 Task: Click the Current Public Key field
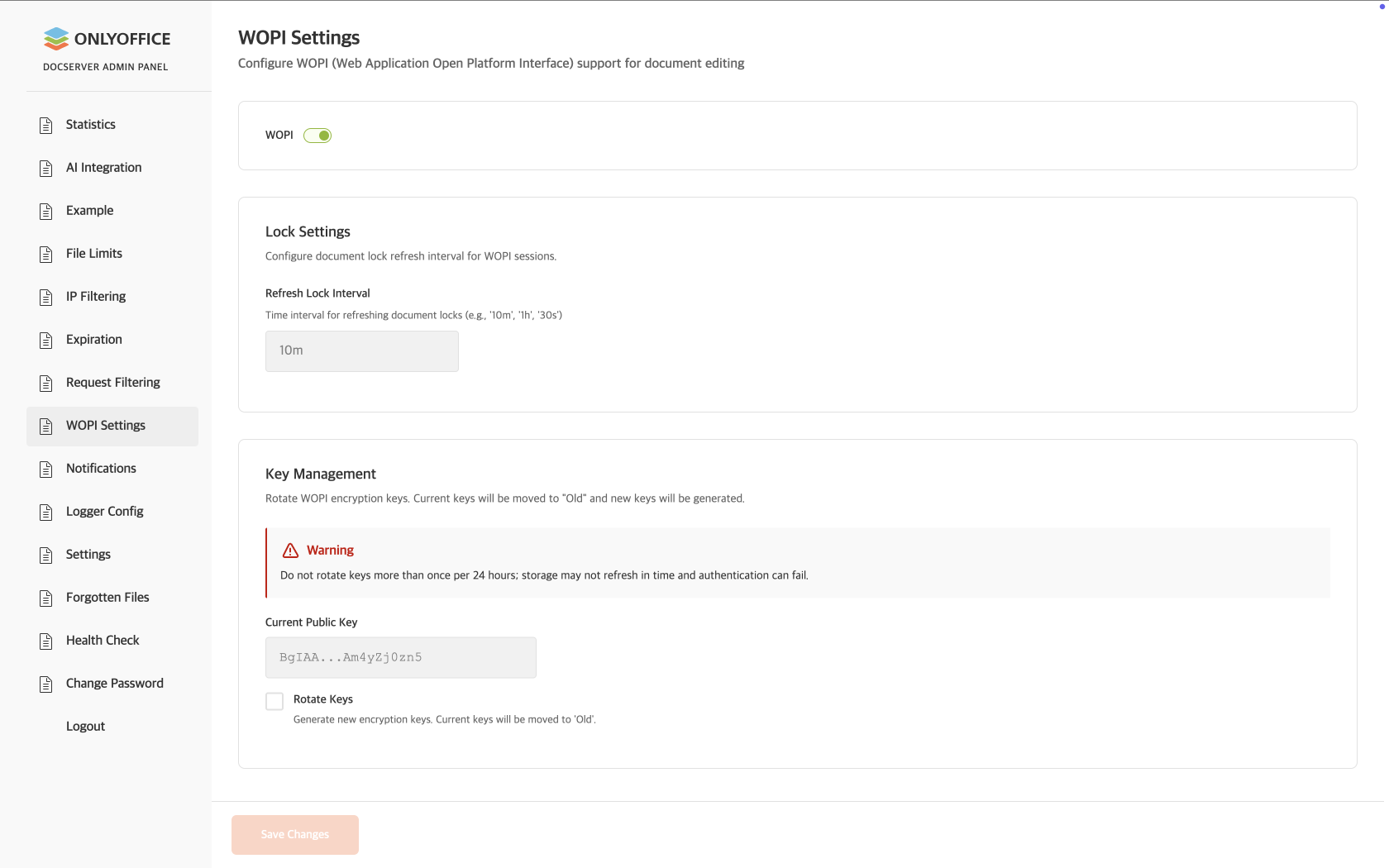pyautogui.click(x=400, y=658)
